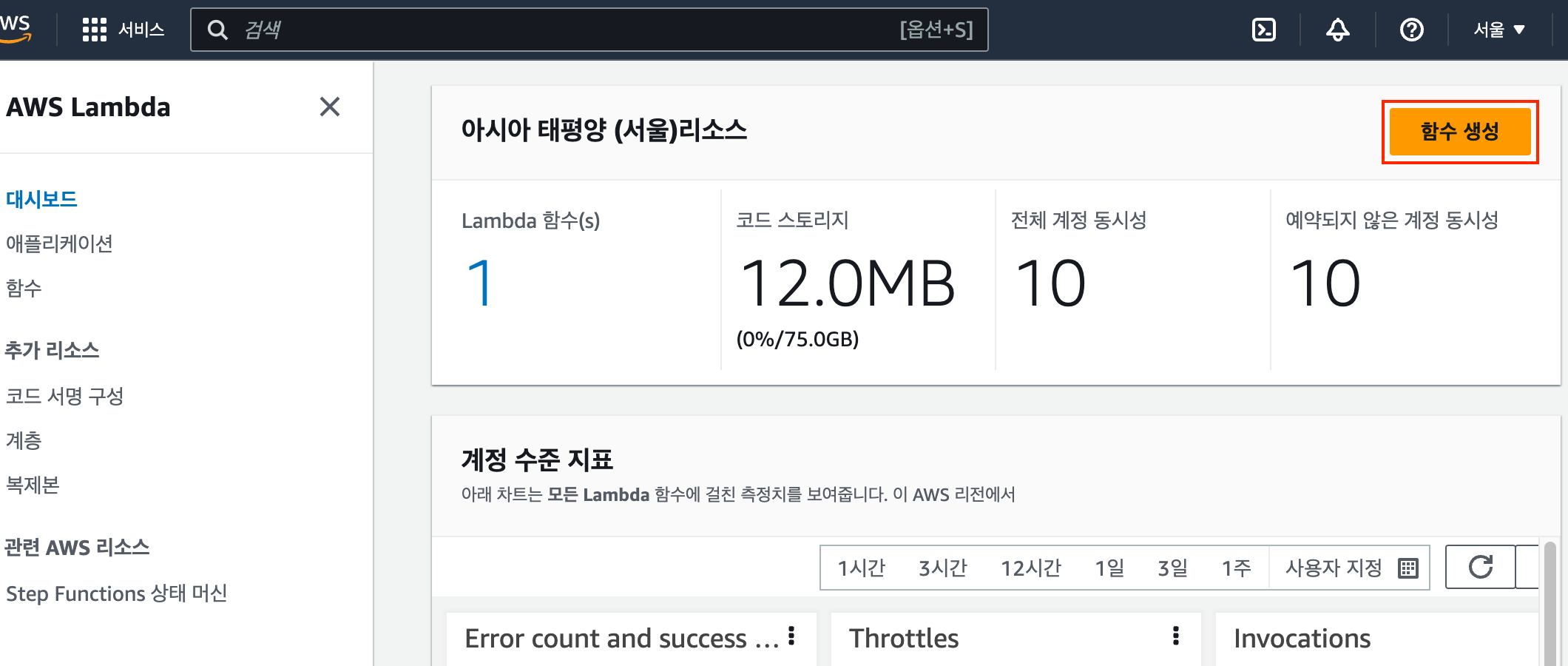Click the 12.0MB code storage value

tap(848, 283)
